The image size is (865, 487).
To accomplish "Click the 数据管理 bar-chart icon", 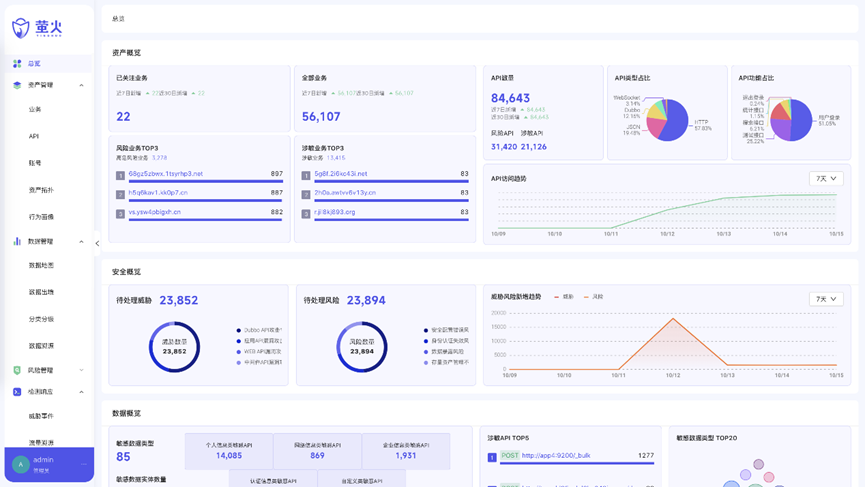I will tap(17, 242).
